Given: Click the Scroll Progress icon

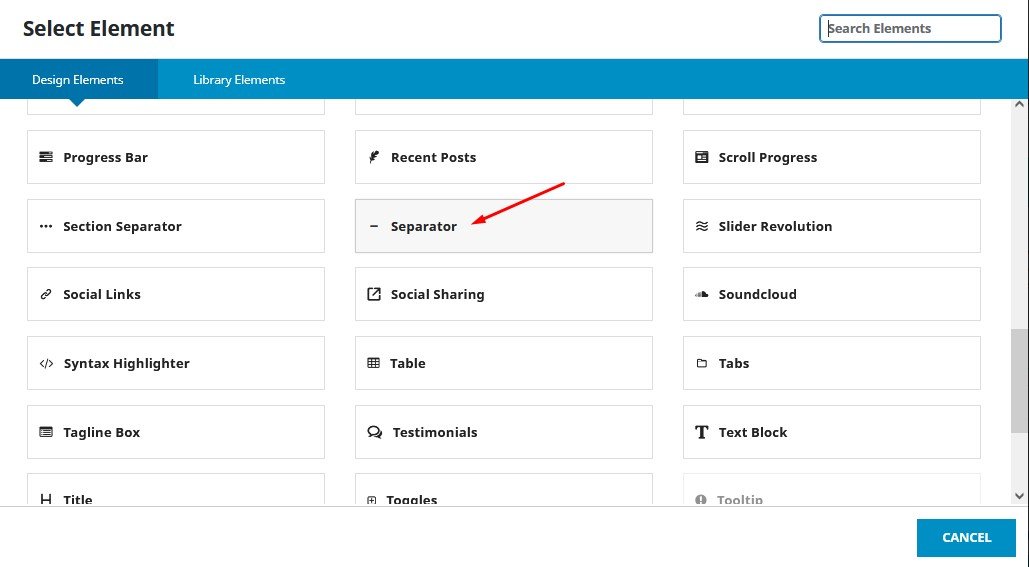Looking at the screenshot, I should click(x=701, y=157).
